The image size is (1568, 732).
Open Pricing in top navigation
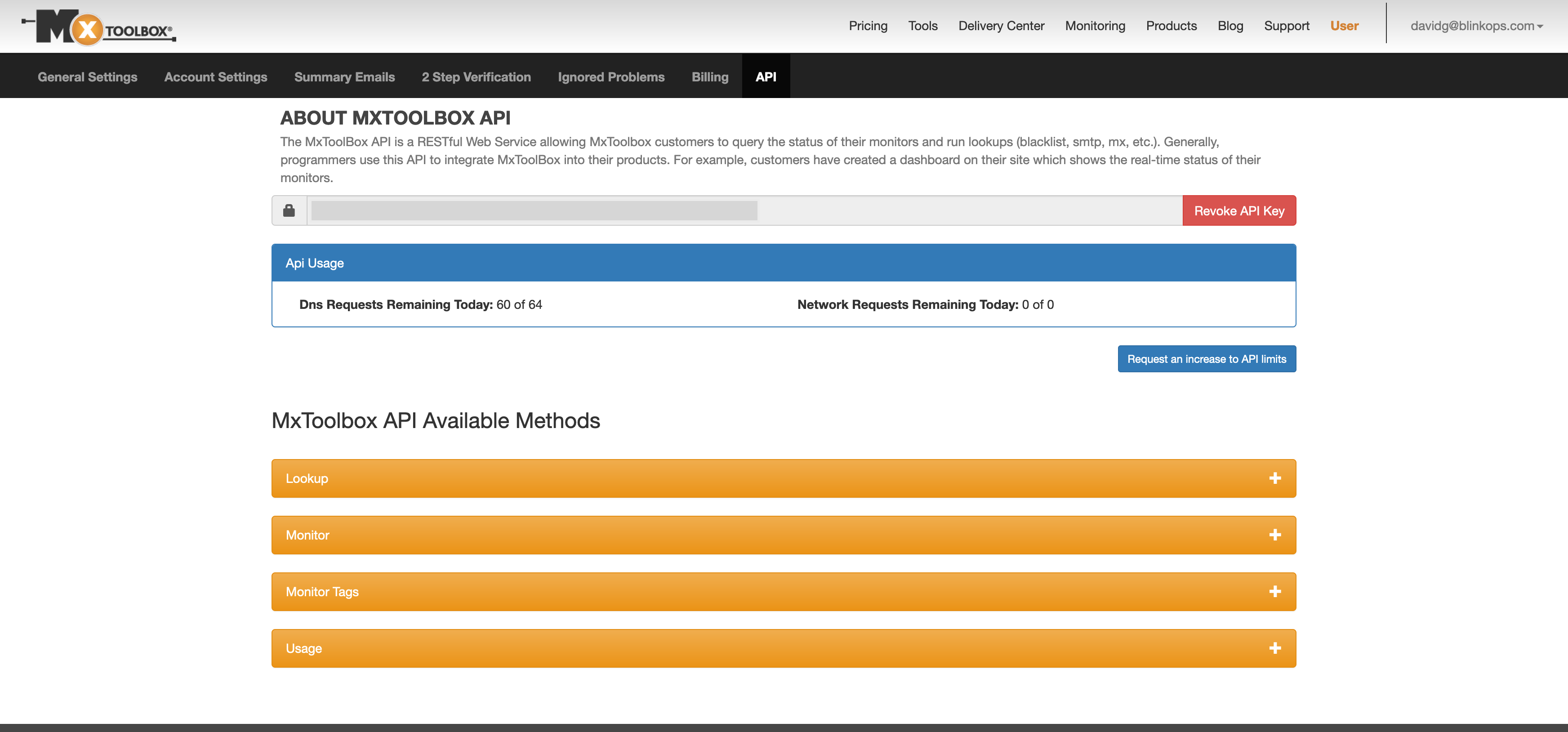pyautogui.click(x=868, y=26)
